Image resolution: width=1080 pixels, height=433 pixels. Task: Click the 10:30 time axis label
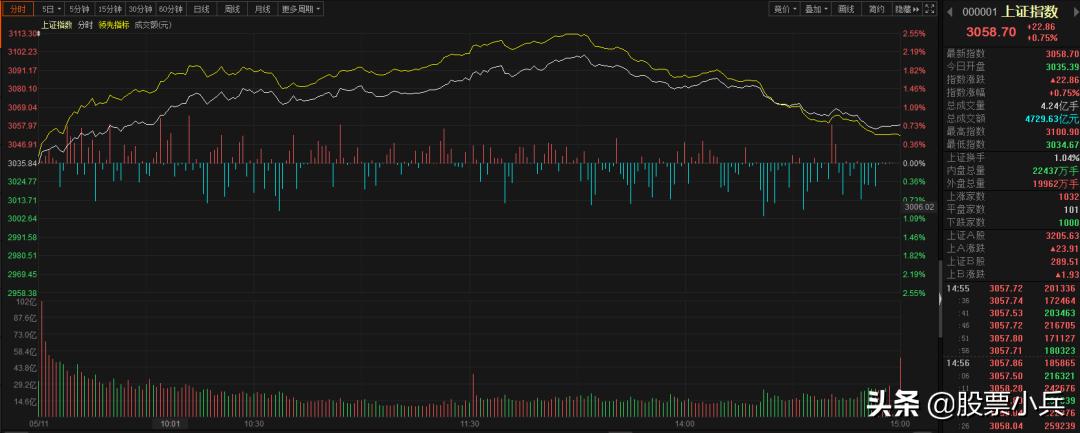256,424
